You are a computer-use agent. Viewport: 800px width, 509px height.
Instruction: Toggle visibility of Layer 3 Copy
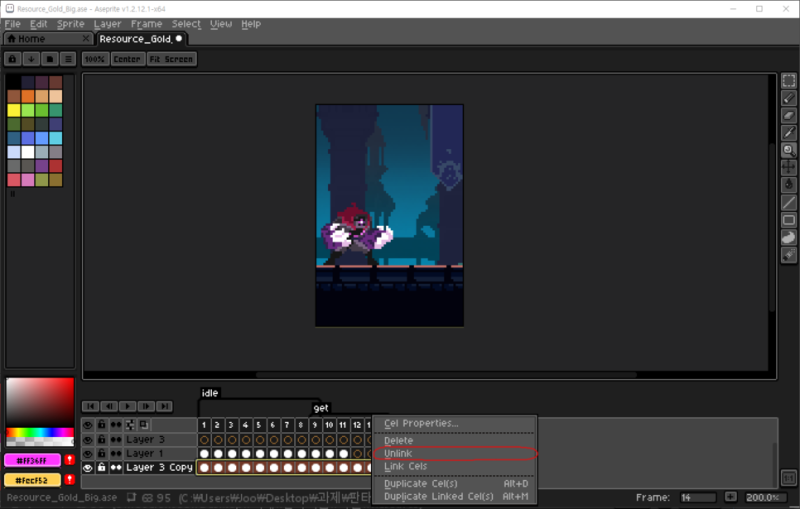[x=88, y=467]
